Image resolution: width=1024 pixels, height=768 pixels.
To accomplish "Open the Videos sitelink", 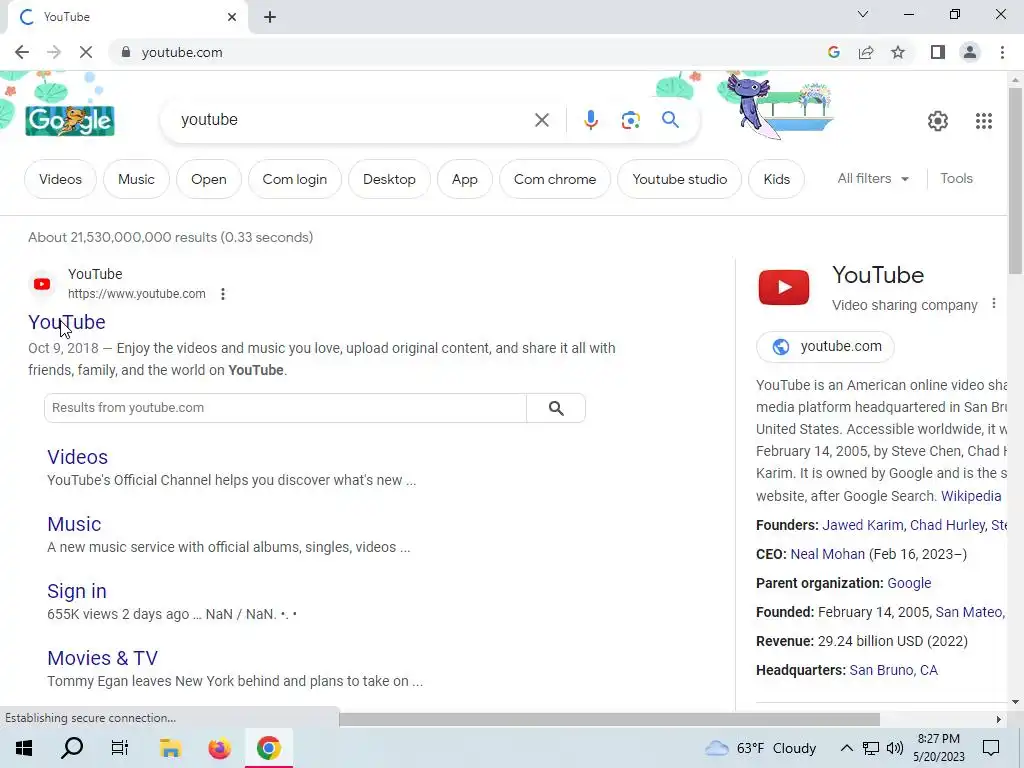I will (x=77, y=457).
